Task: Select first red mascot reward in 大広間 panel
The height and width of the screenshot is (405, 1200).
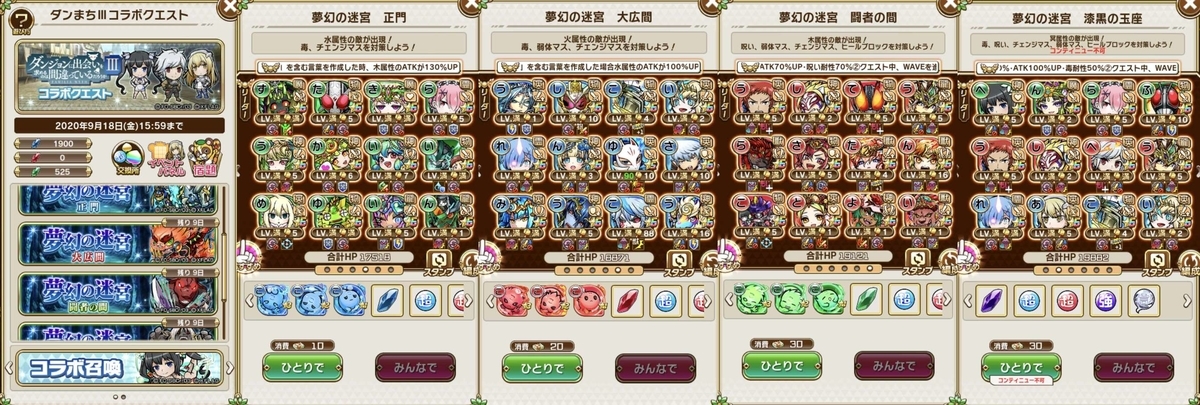Action: [x=509, y=299]
